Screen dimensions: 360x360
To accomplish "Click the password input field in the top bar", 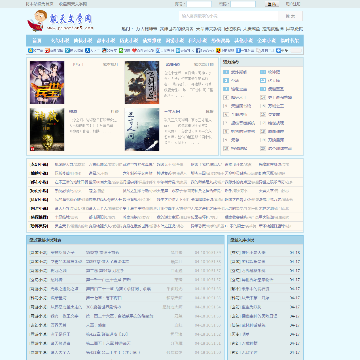I will pos(243,4).
